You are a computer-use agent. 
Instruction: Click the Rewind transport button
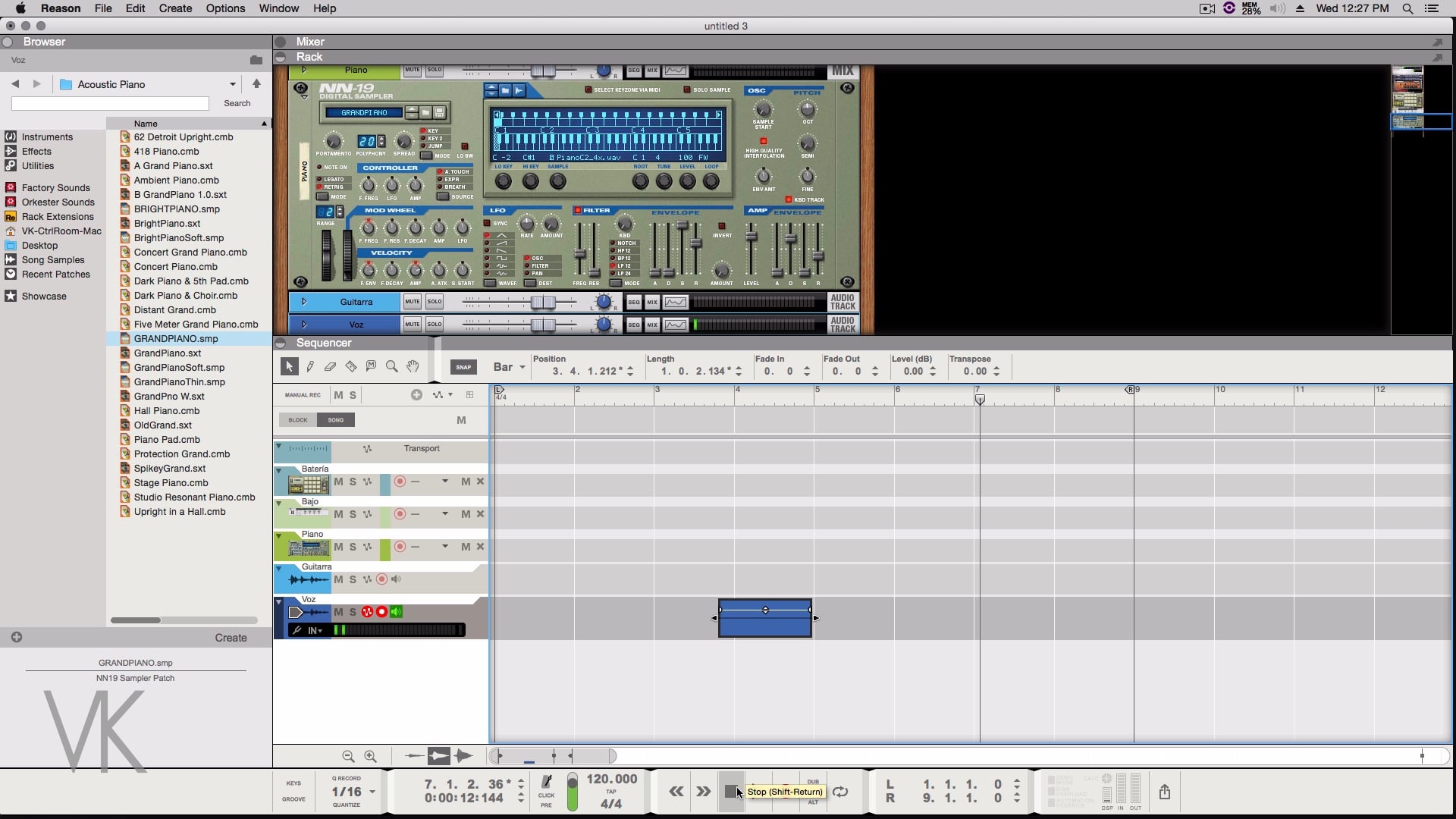pos(676,792)
